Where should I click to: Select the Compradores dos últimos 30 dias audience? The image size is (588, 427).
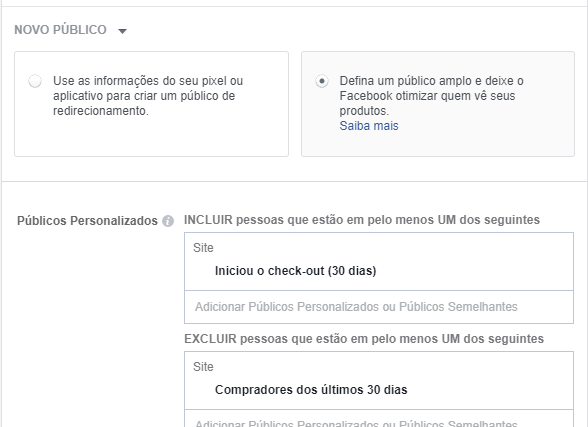tap(311, 390)
